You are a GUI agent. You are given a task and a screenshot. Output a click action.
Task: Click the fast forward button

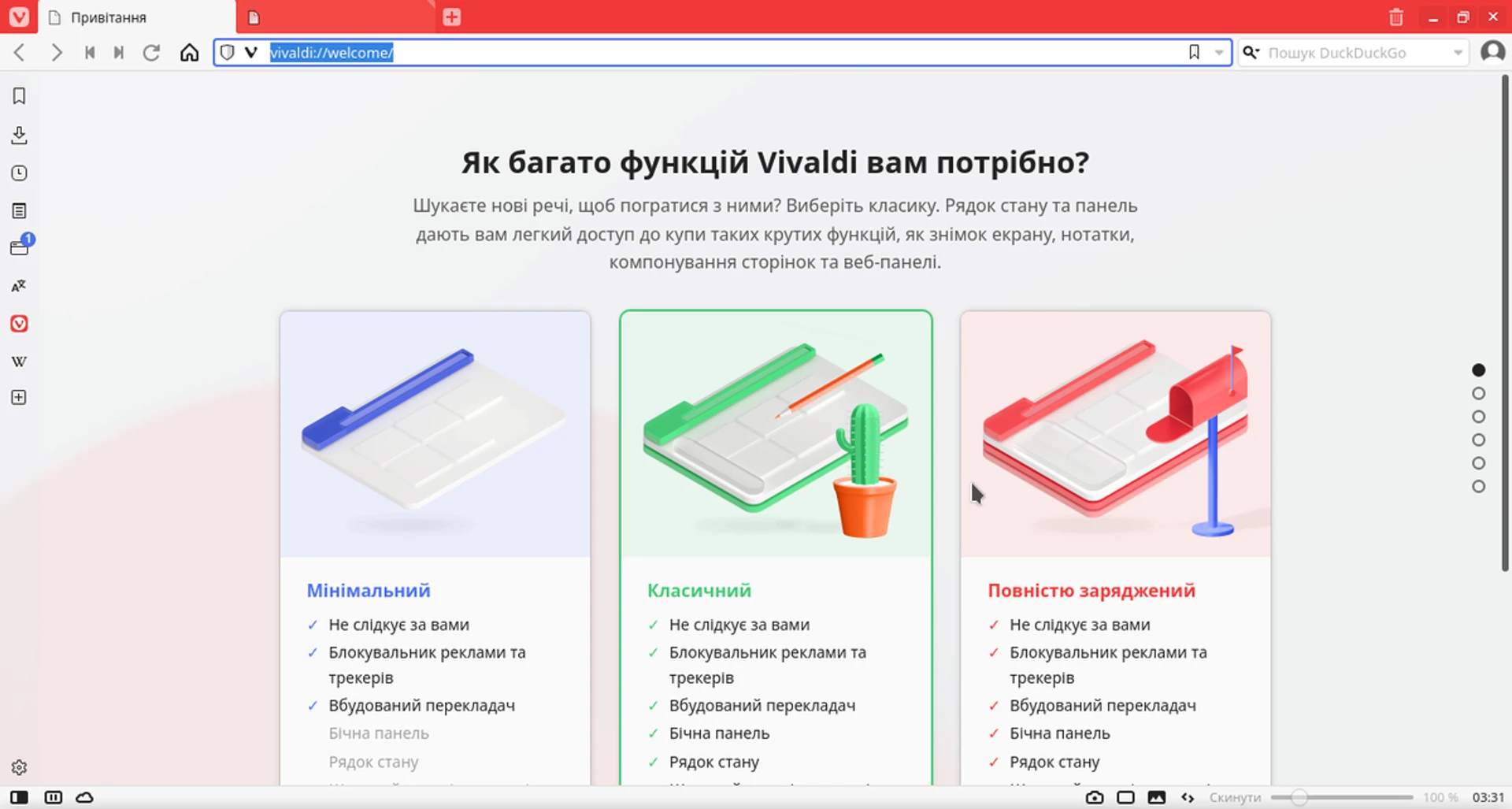pos(119,53)
